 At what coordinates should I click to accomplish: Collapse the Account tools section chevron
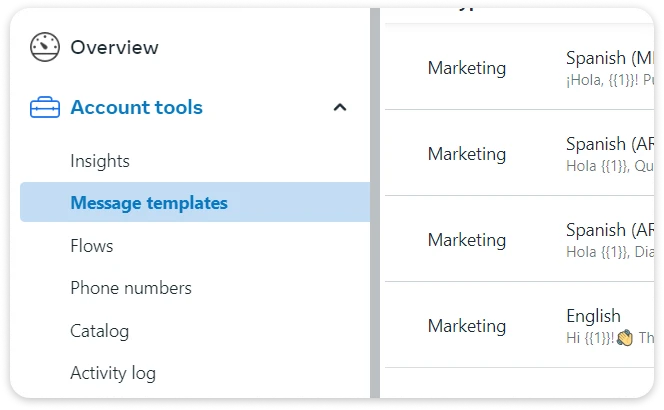(x=340, y=107)
